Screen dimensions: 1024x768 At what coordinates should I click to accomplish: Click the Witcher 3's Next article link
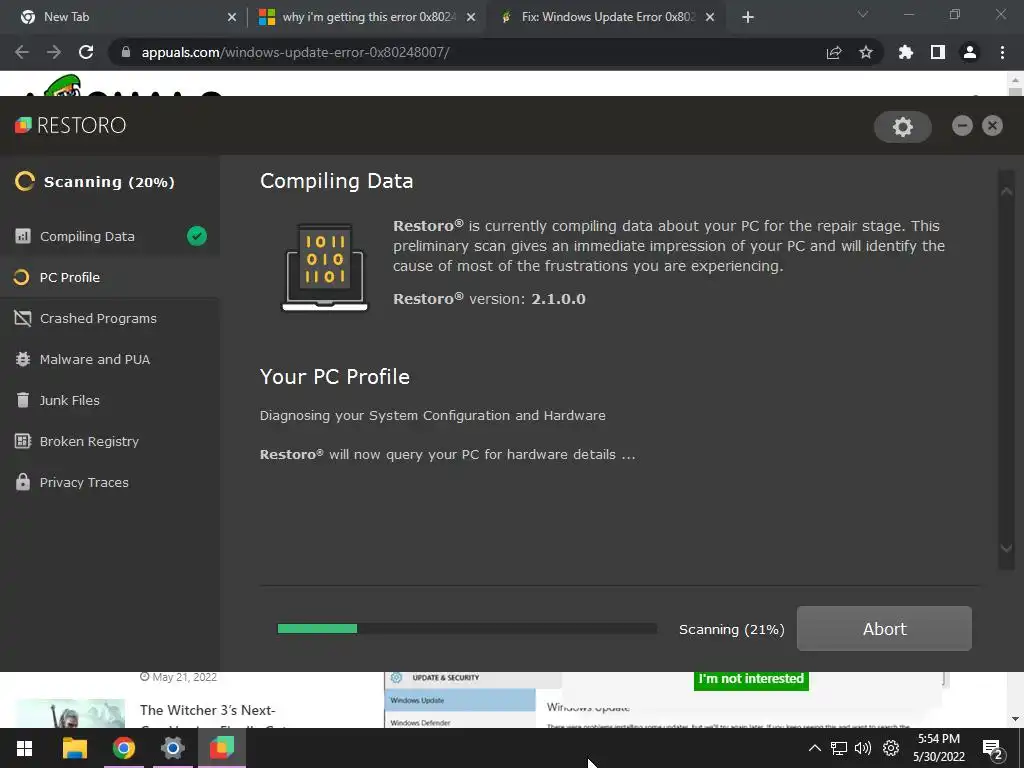(x=208, y=710)
